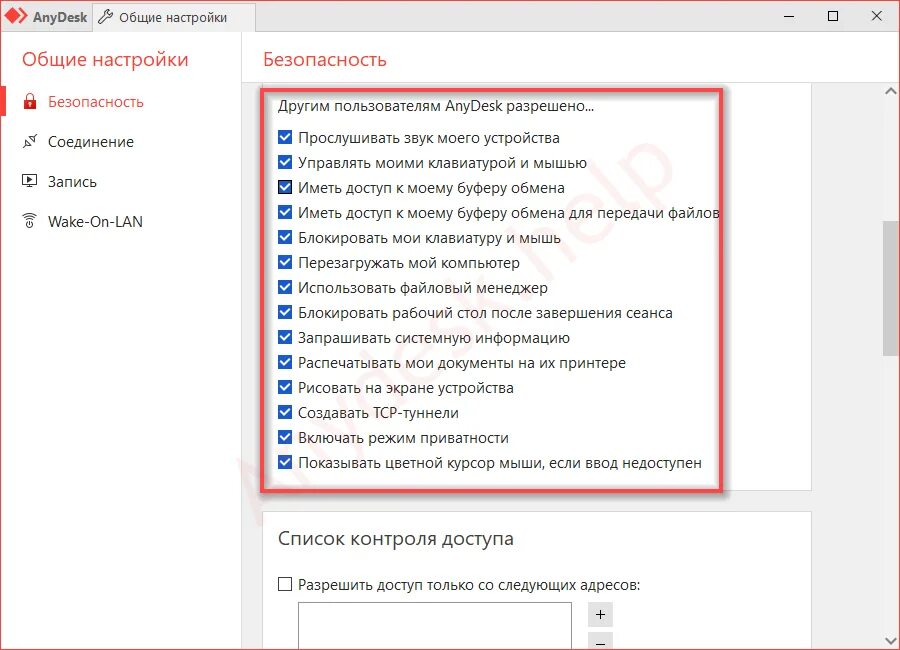Toggle Рисовать на экране устройства checkbox
This screenshot has height=650, width=900.
pyautogui.click(x=285, y=387)
